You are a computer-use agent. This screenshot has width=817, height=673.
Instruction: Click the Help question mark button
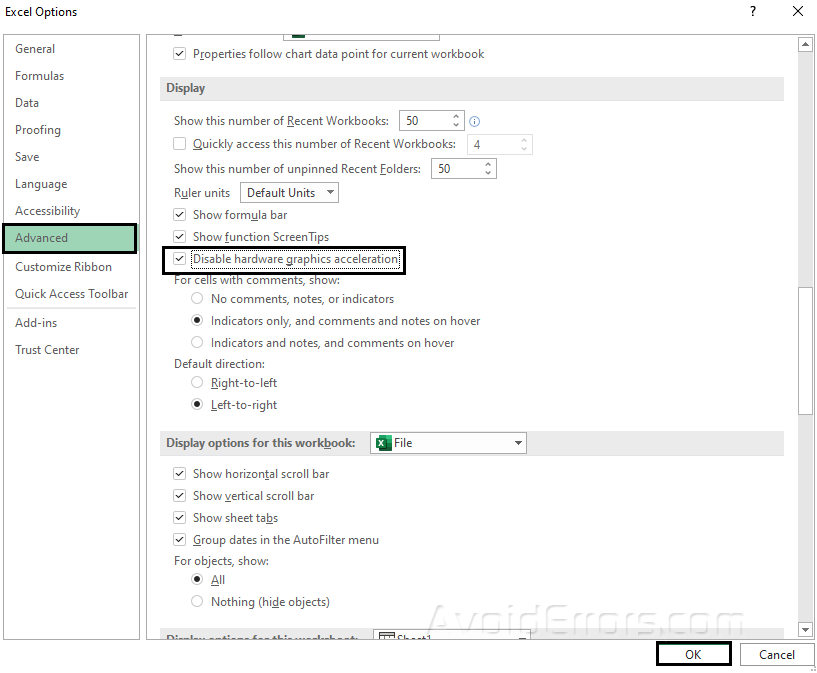point(753,12)
